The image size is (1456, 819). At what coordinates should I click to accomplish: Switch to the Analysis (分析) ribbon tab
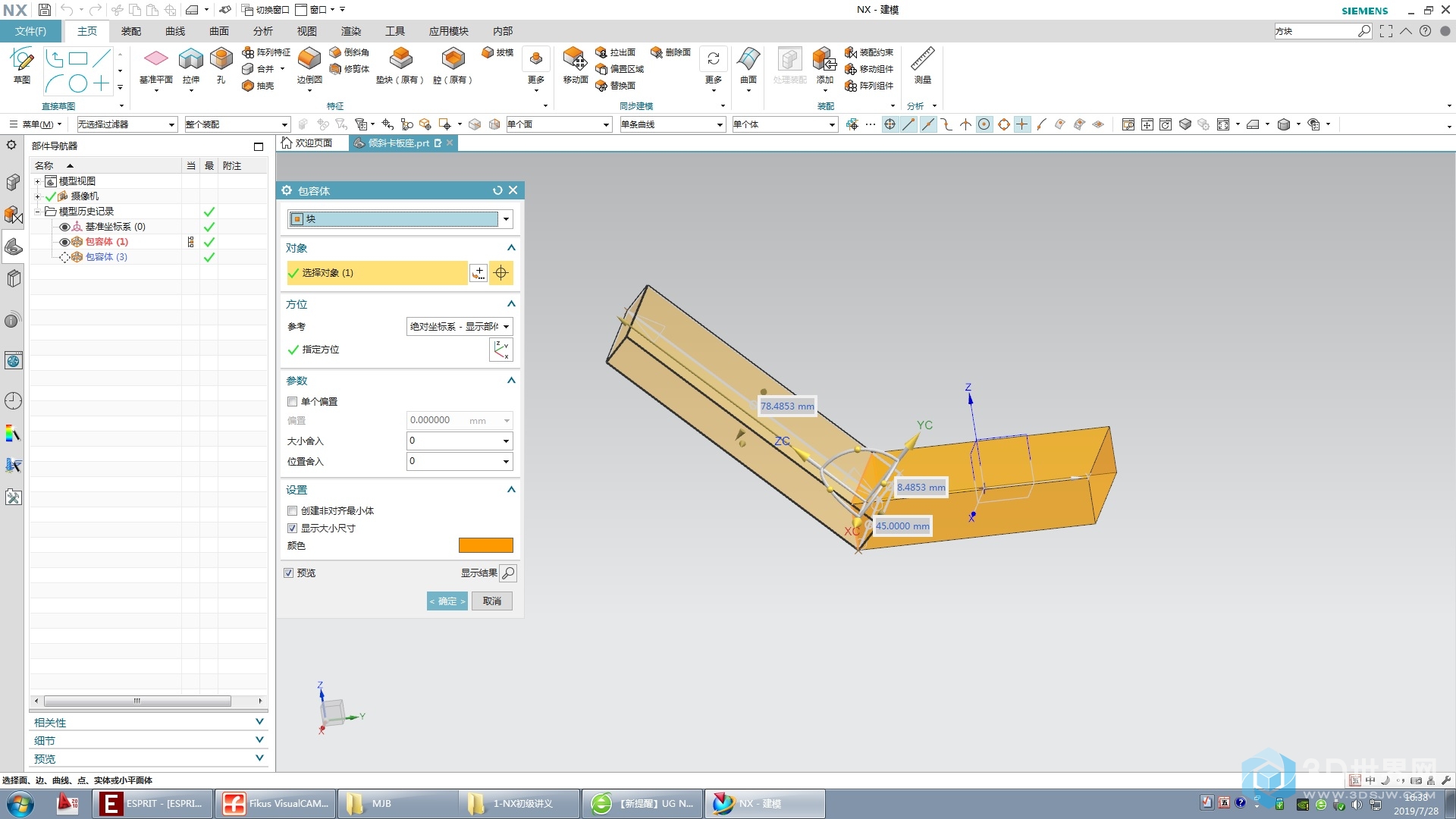263,31
